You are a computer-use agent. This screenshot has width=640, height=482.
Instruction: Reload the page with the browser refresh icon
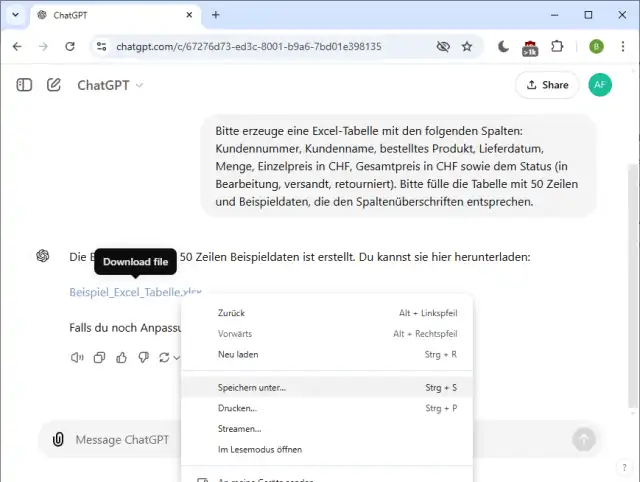pos(70,47)
